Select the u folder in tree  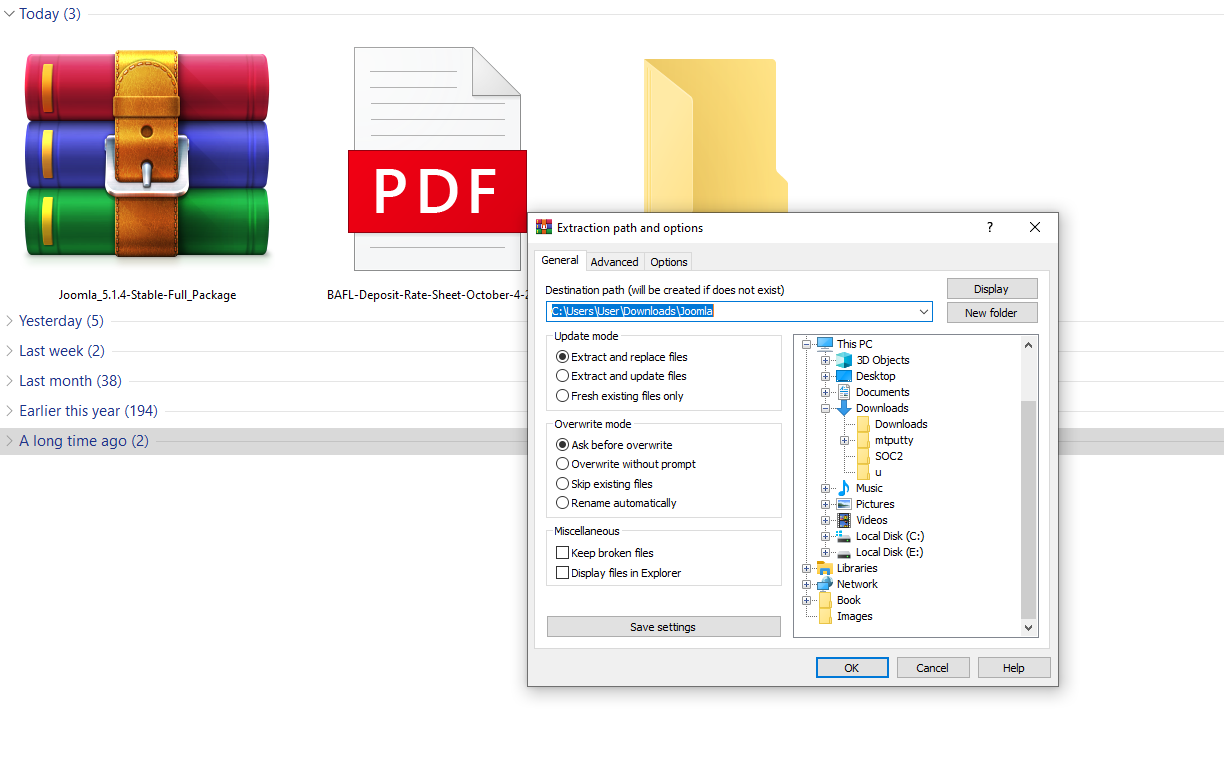point(878,472)
